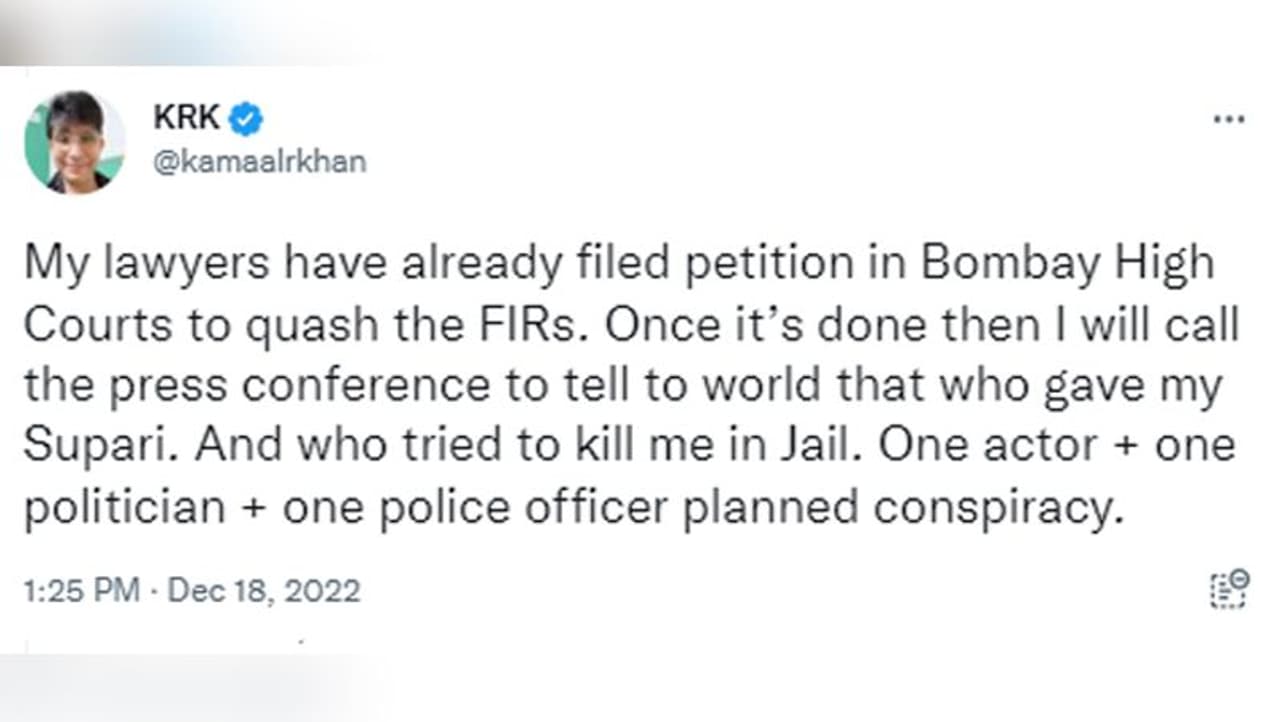Open the @kamaalrkhan handle link
The image size is (1280, 722).
pos(259,162)
